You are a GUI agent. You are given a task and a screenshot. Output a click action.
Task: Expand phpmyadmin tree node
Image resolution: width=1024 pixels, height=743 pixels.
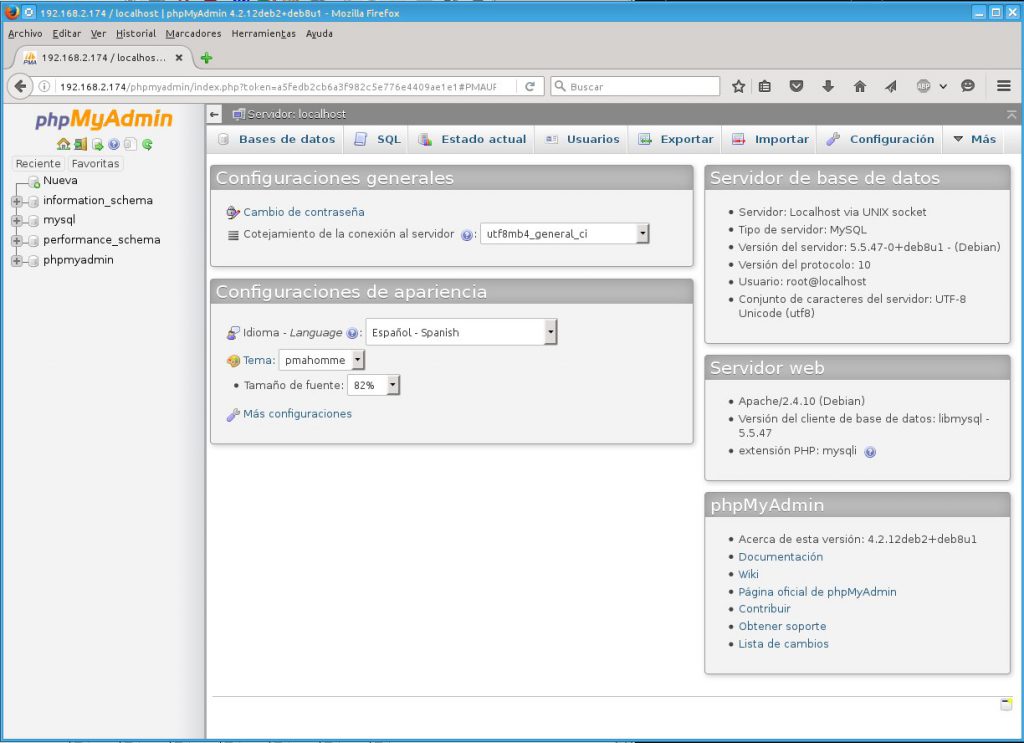tap(17, 261)
